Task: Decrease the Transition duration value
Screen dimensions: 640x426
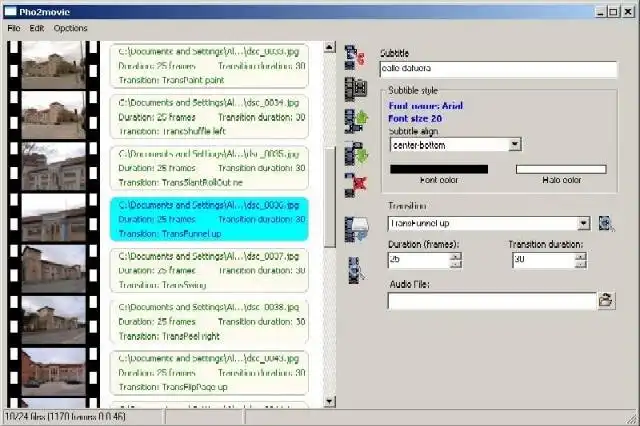Action: tap(580, 264)
